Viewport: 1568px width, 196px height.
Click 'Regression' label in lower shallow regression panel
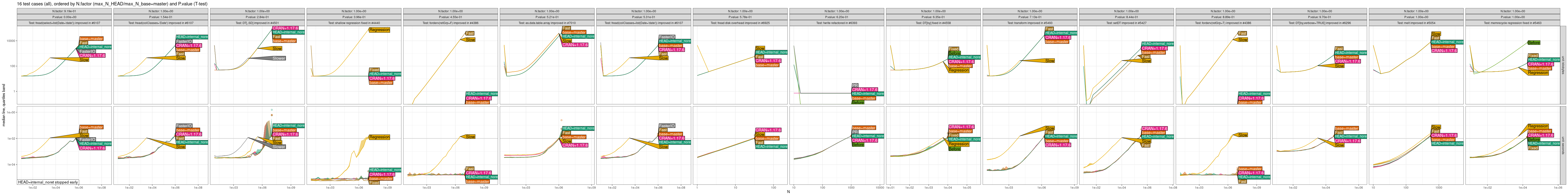click(379, 137)
